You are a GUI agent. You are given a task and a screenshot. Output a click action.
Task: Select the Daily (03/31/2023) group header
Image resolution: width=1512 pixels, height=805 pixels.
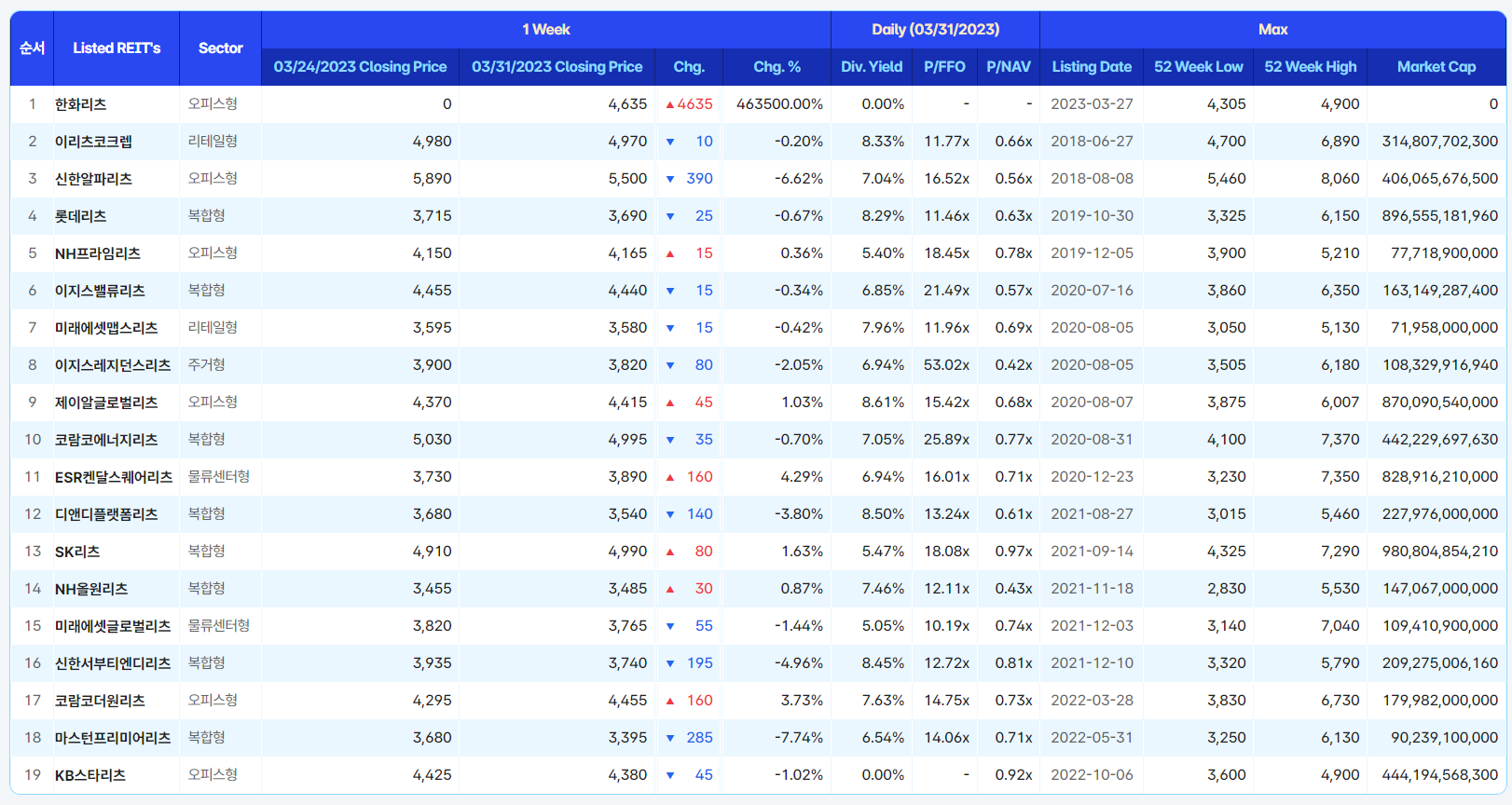[935, 30]
